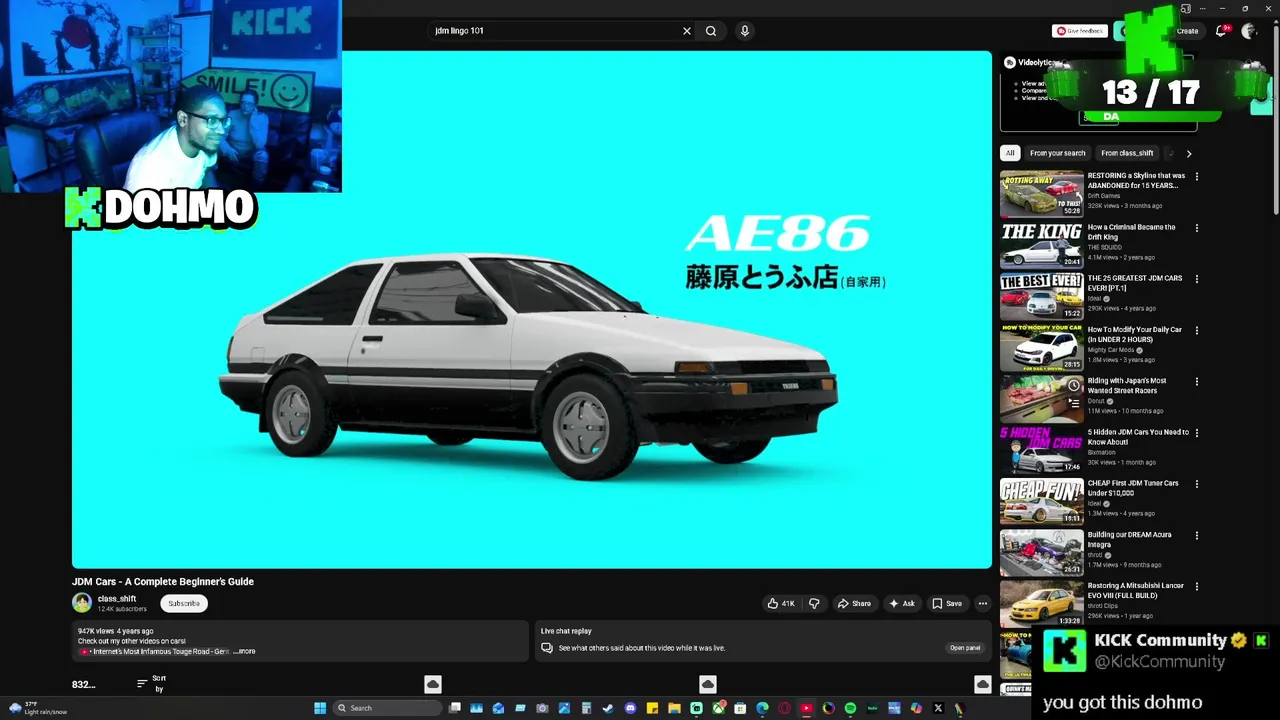Open the Camera app in taskbar
Image resolution: width=1280 pixels, height=720 pixels.
pos(542,708)
